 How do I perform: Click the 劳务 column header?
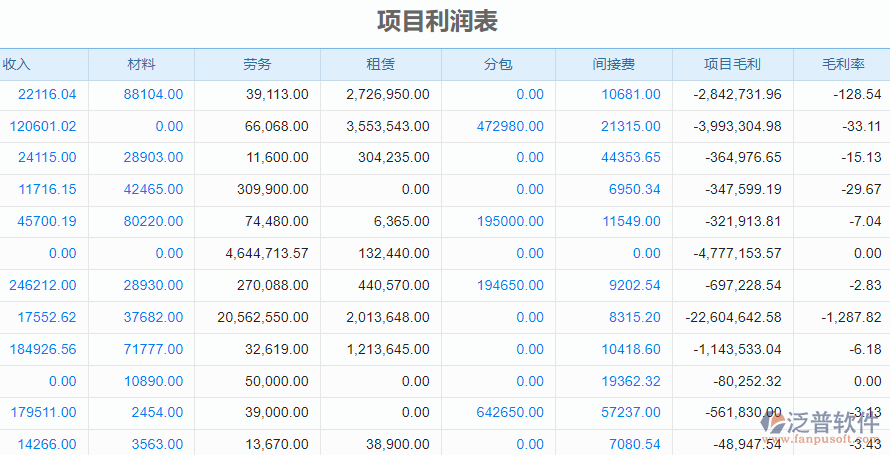257,64
